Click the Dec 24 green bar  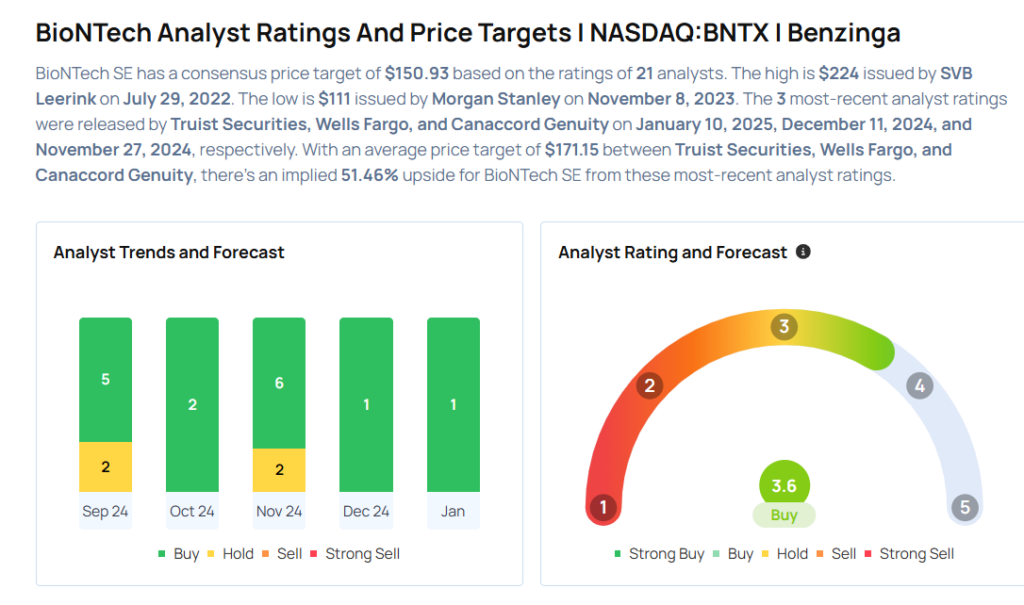click(366, 404)
